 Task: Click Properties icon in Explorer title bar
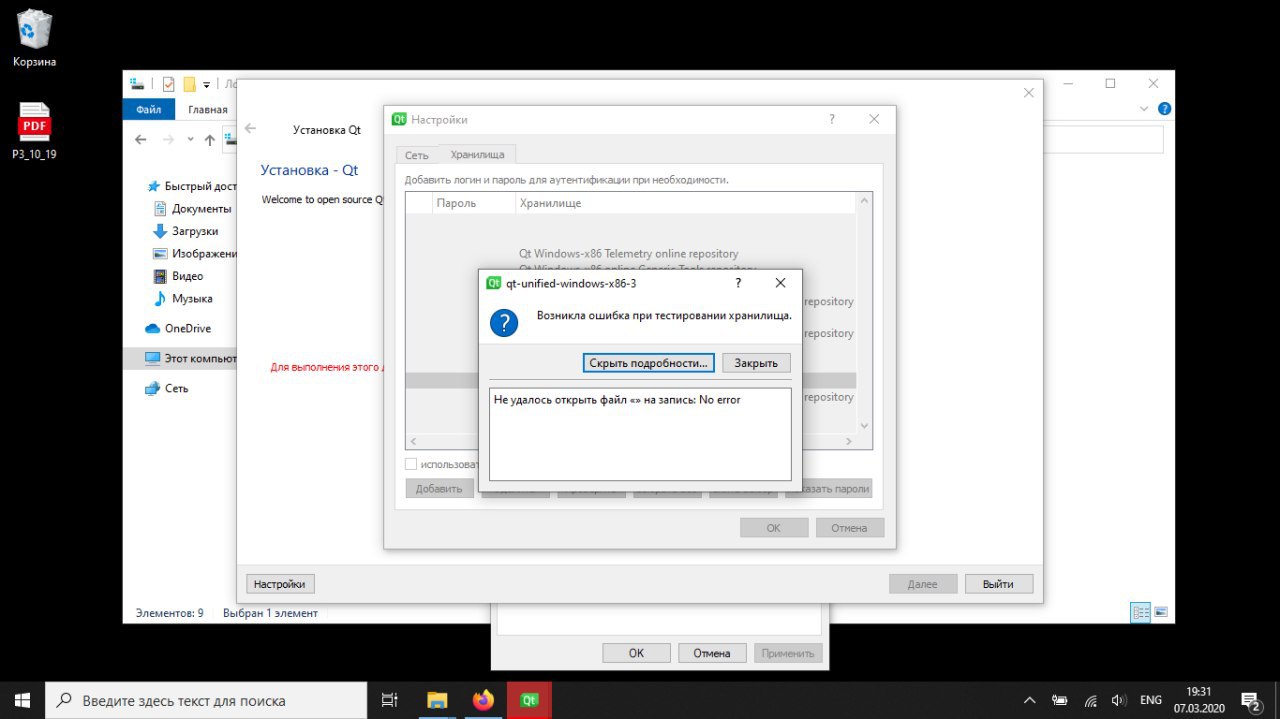pyautogui.click(x=168, y=85)
